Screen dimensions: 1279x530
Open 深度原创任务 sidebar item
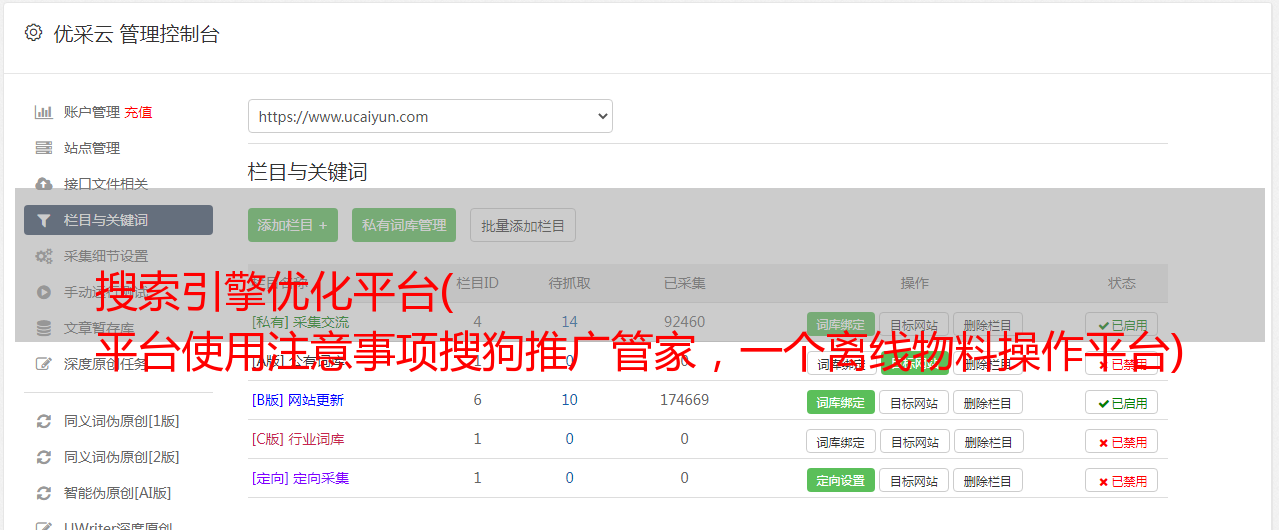click(x=106, y=364)
